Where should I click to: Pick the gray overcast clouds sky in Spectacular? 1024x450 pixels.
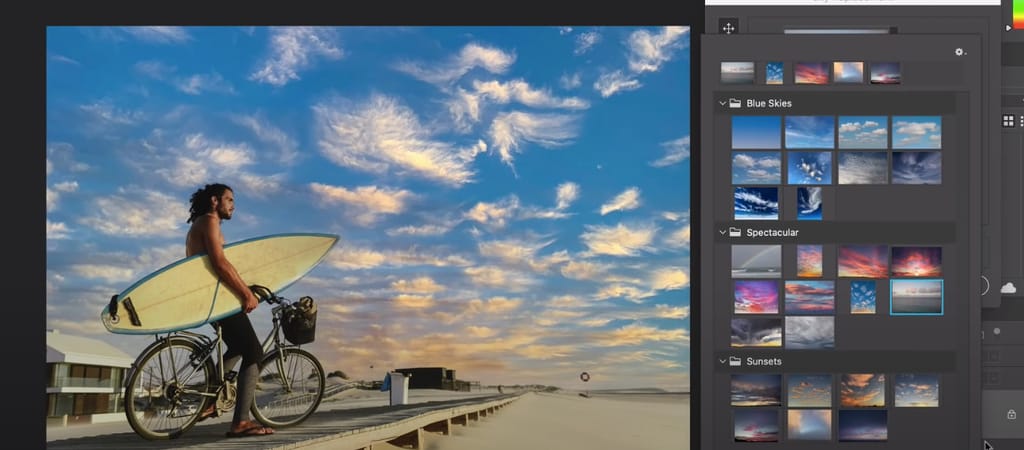coord(809,331)
